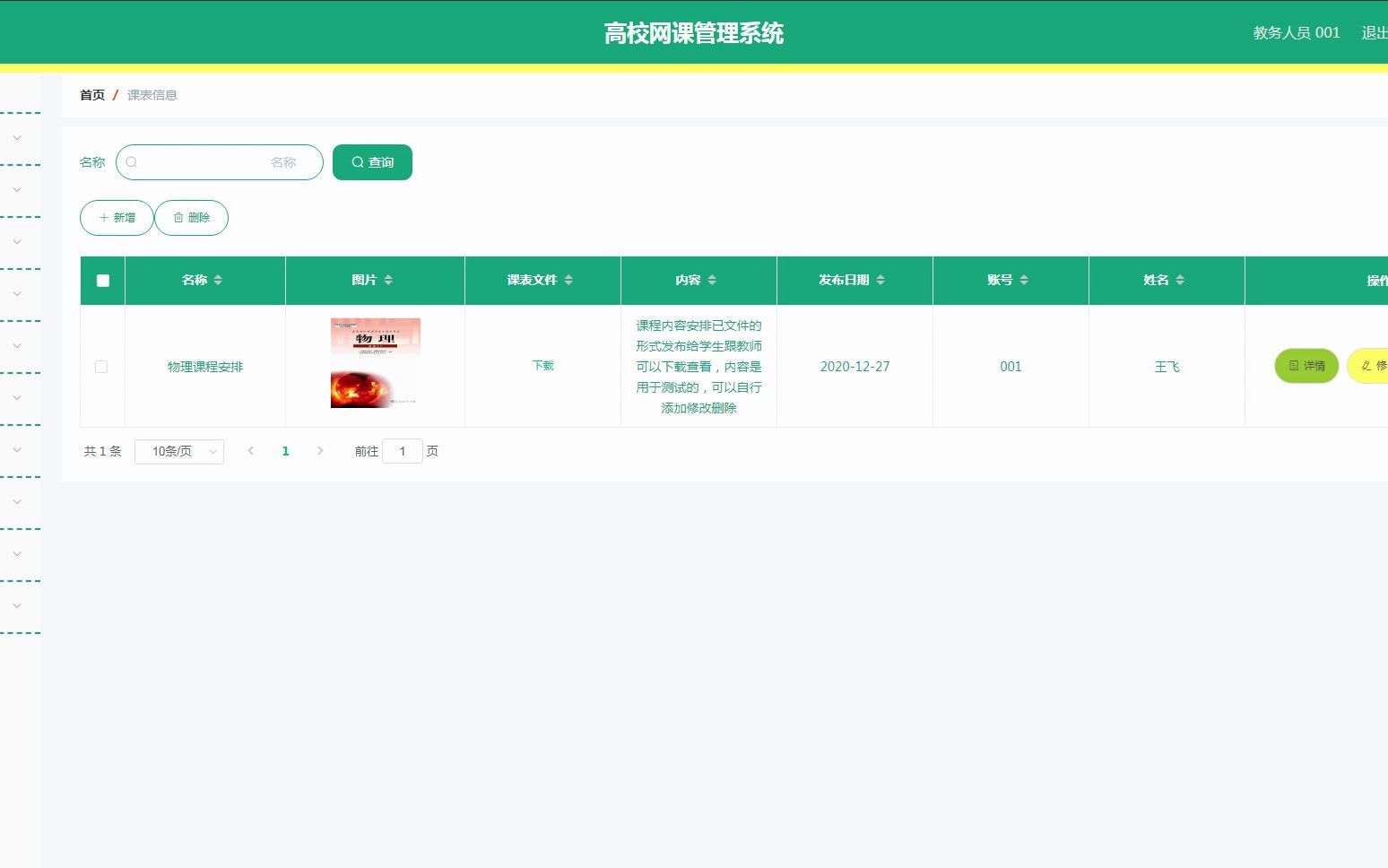Expand the topmost sidebar menu chevron
The image size is (1388, 868).
[x=17, y=137]
